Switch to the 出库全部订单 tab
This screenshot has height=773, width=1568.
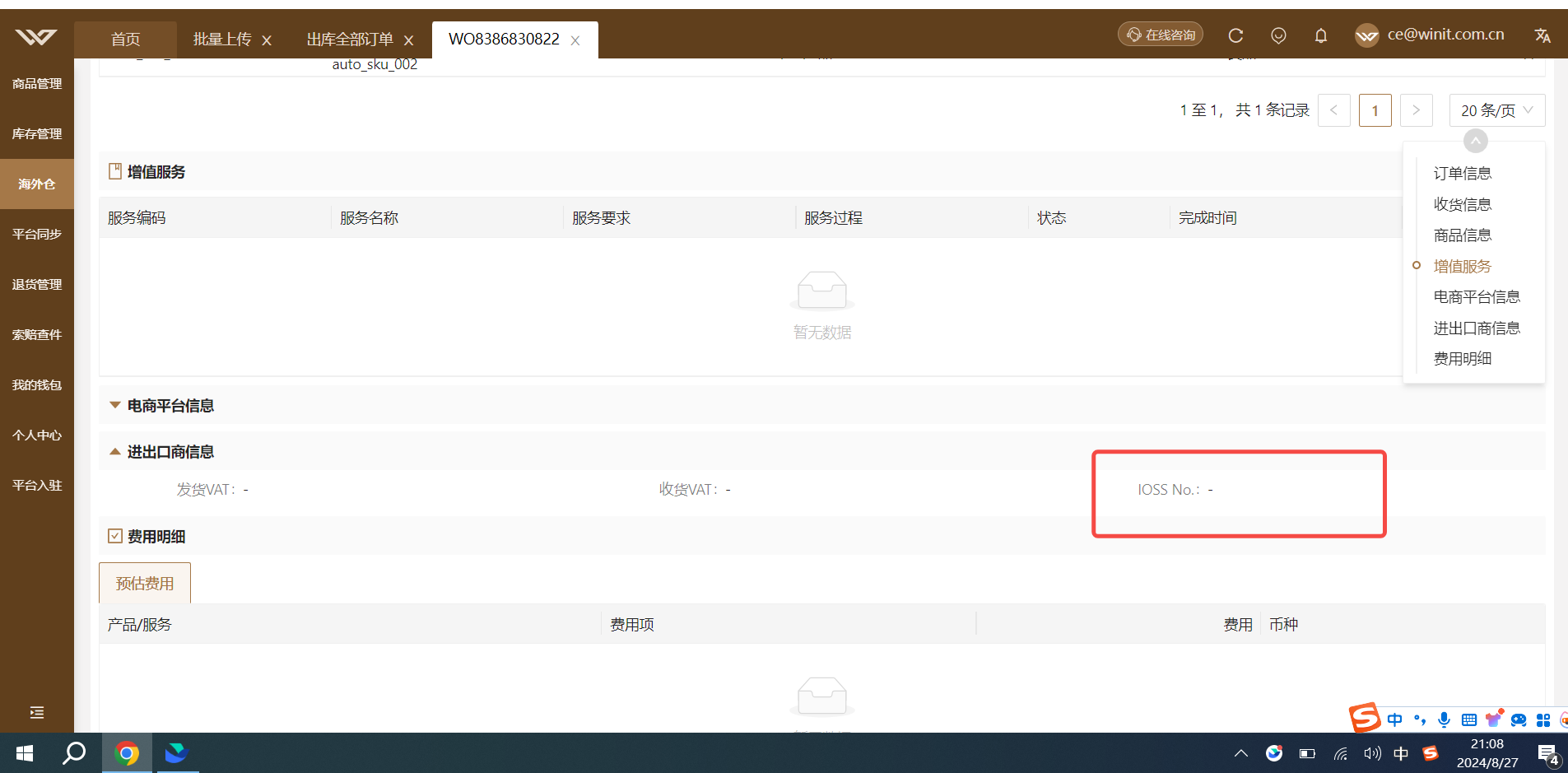[x=350, y=40]
